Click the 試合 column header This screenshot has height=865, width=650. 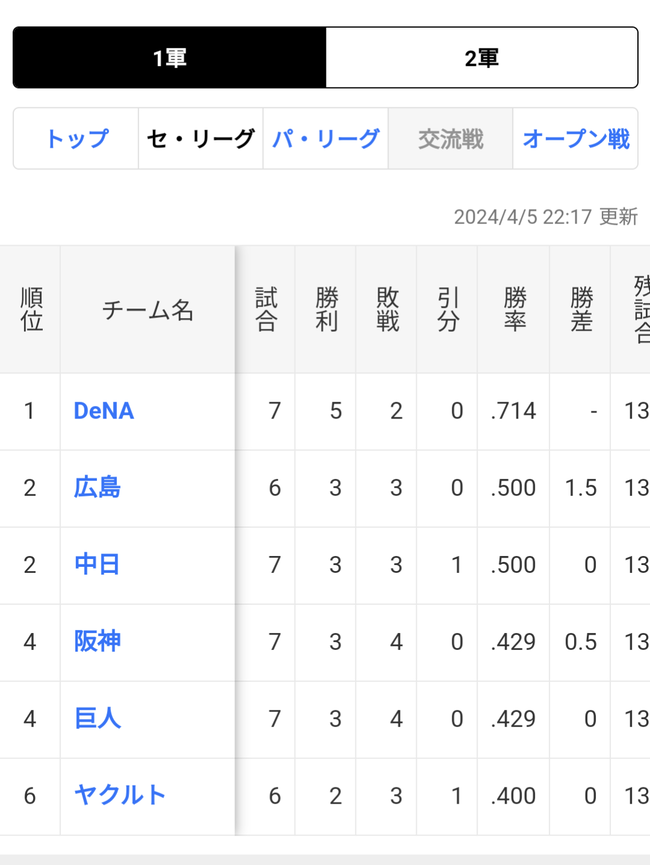pyautogui.click(x=266, y=310)
